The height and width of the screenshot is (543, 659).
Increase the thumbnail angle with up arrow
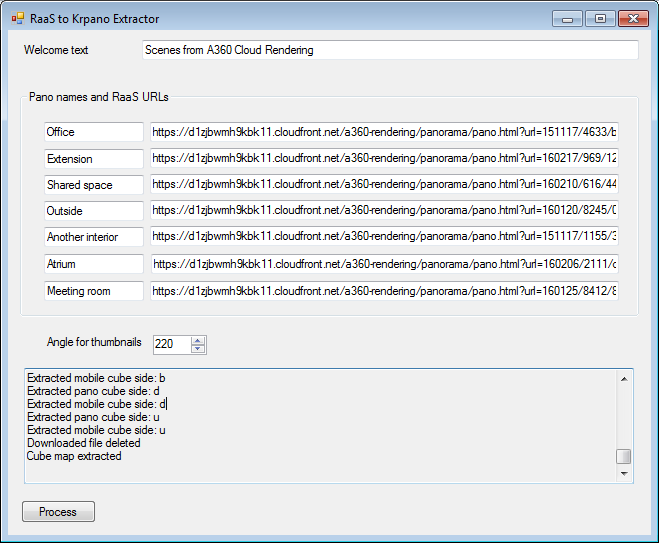tap(198, 340)
